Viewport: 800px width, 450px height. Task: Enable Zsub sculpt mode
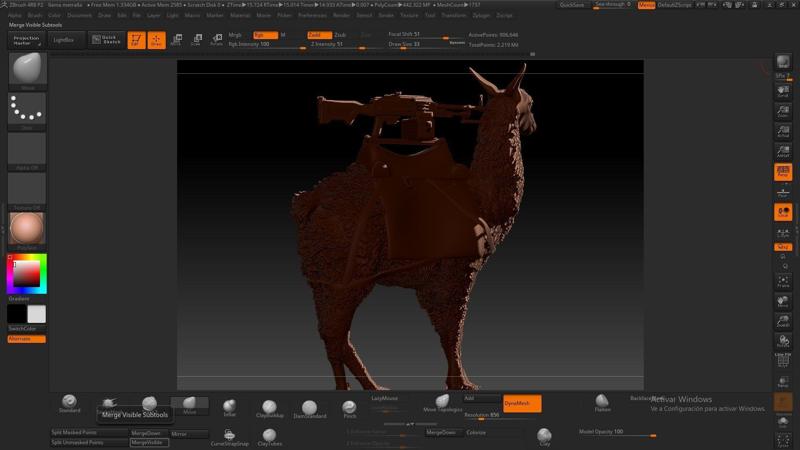click(340, 35)
